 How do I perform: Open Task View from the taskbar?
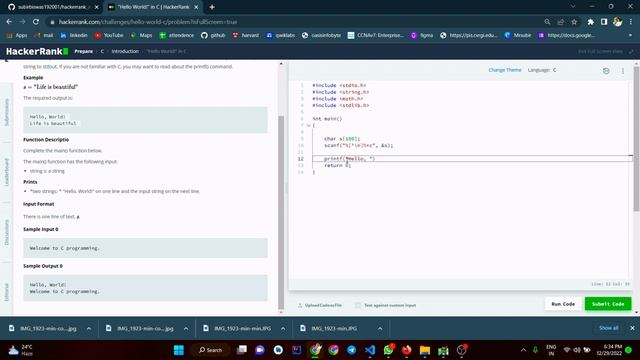[x=242, y=350]
